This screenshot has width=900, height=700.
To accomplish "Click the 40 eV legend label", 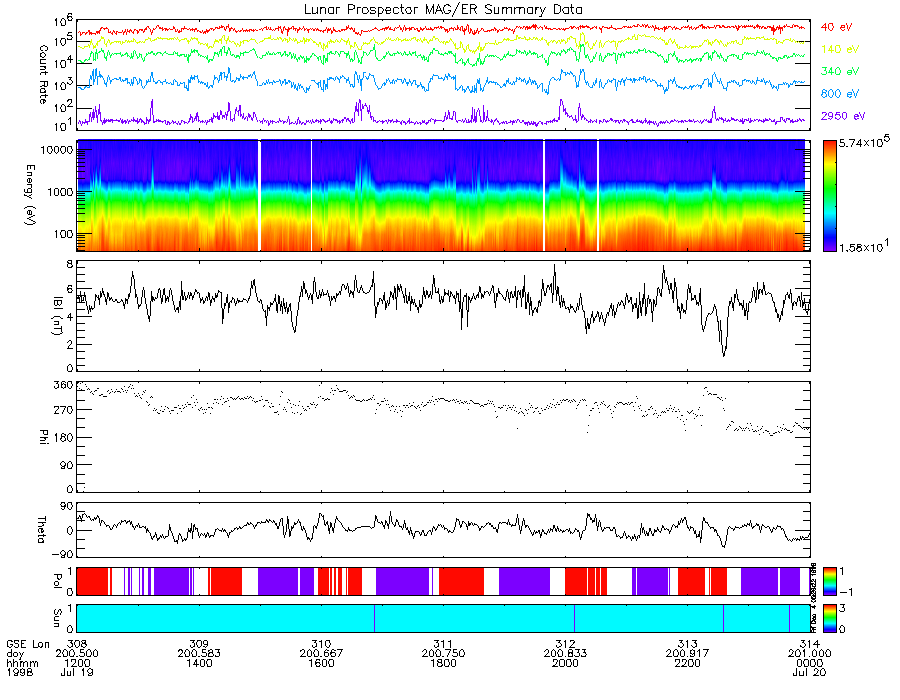I will pyautogui.click(x=836, y=27).
